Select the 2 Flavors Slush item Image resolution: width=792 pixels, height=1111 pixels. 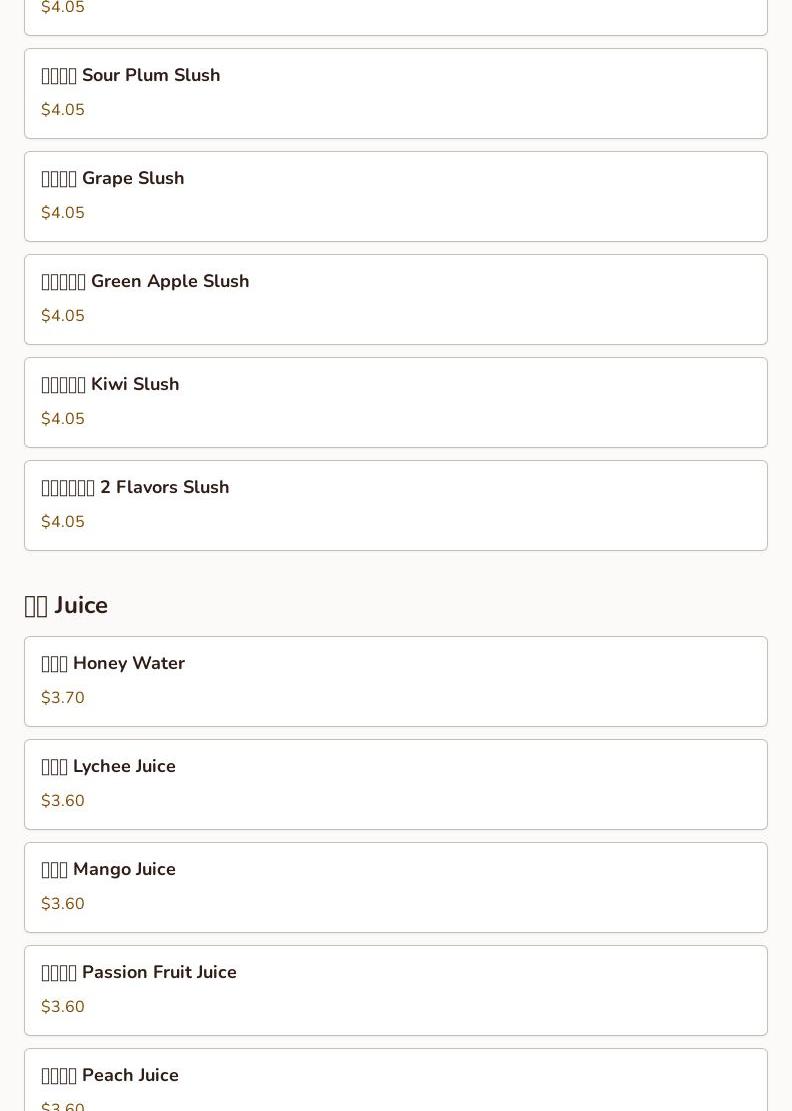(135, 488)
